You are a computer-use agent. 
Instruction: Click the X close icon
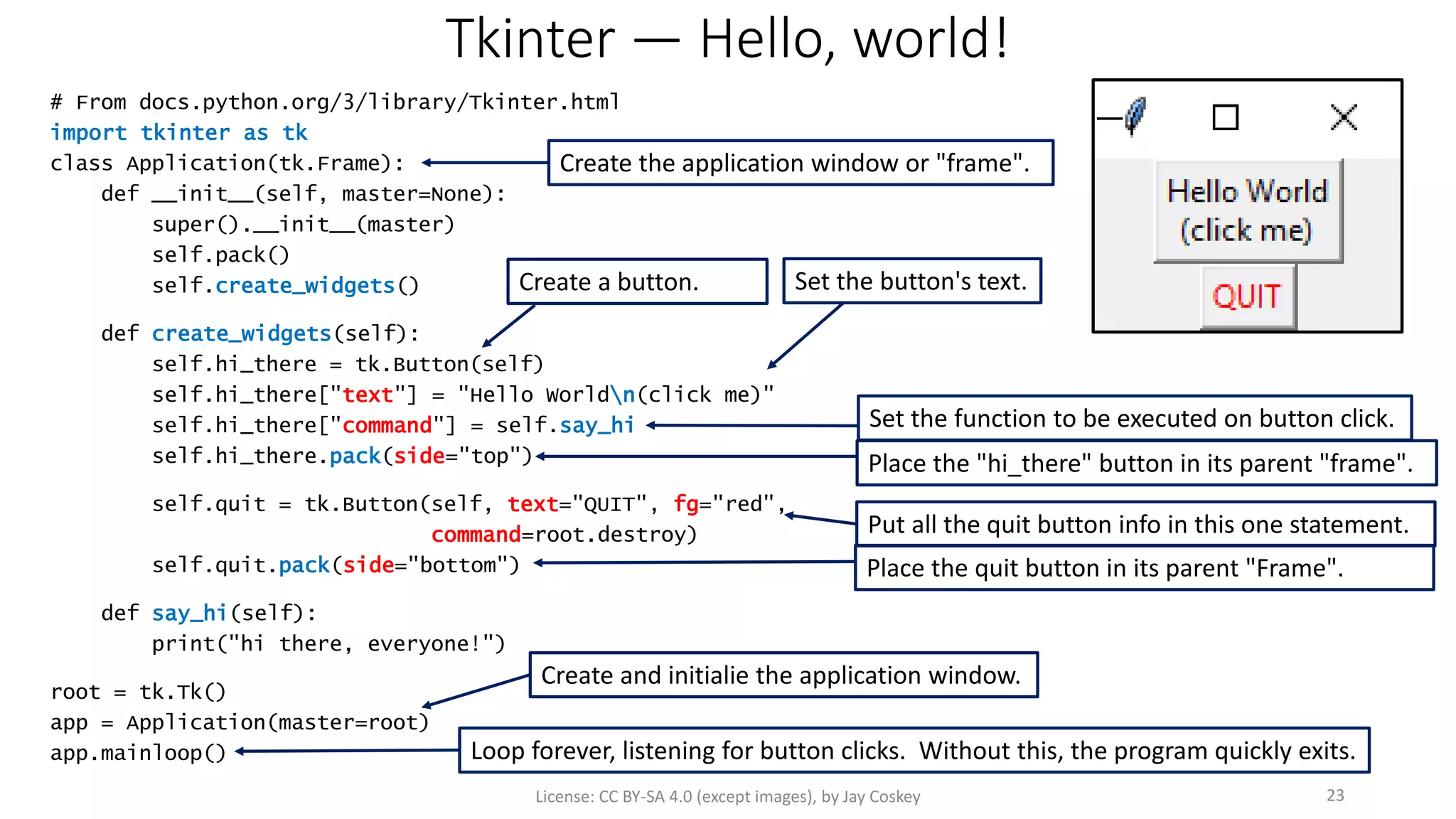tap(1343, 117)
